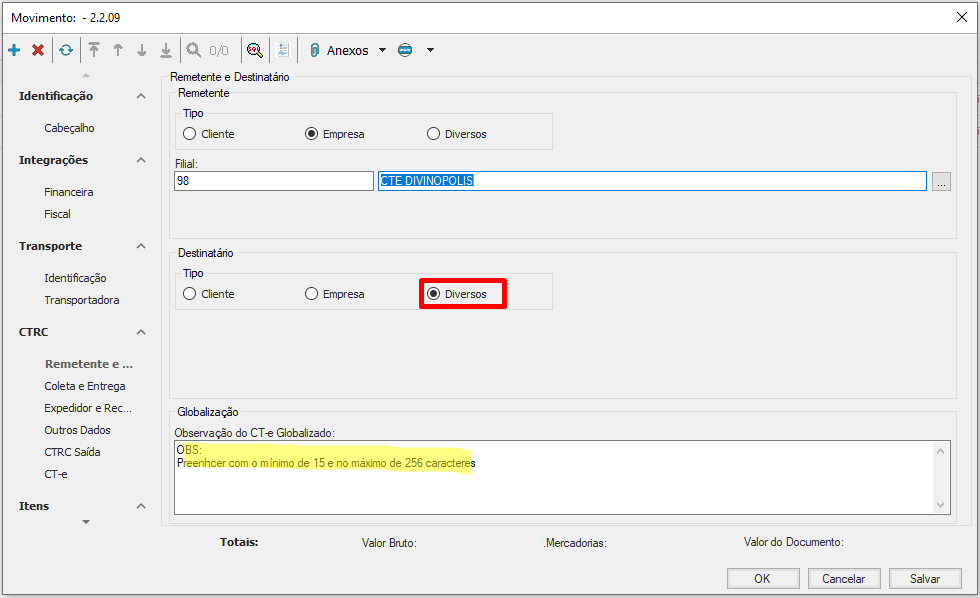Screen dimensions: 980x598
Task: Click observation box scroll down arrow
Action: pos(941,505)
